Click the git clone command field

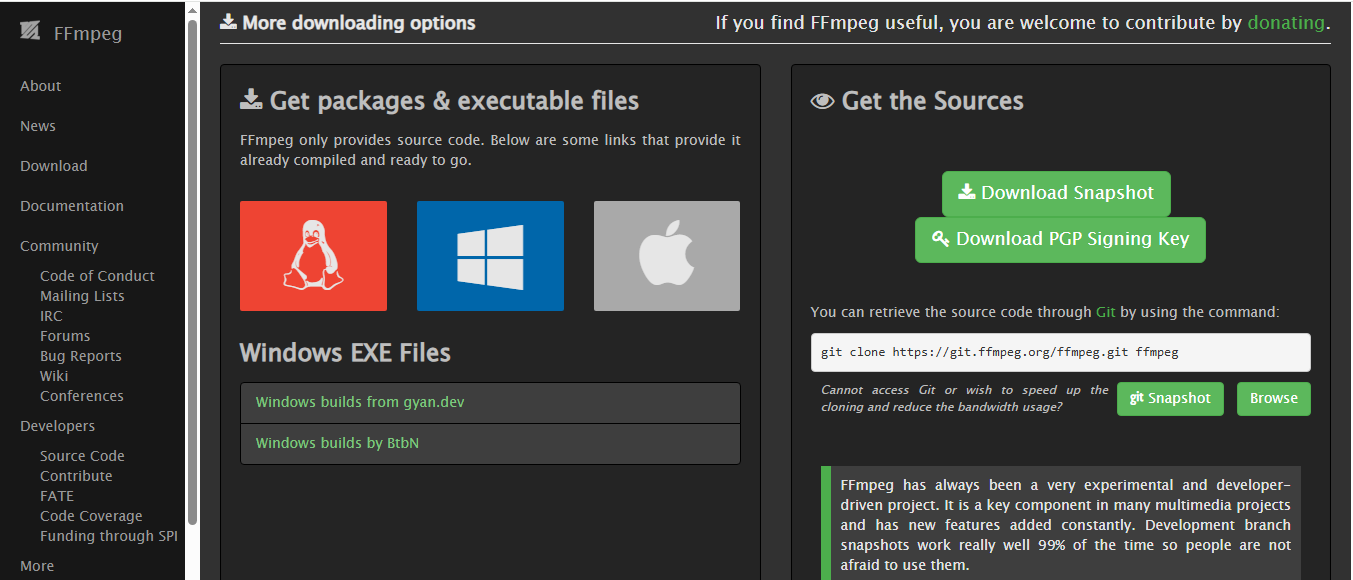tap(1060, 353)
